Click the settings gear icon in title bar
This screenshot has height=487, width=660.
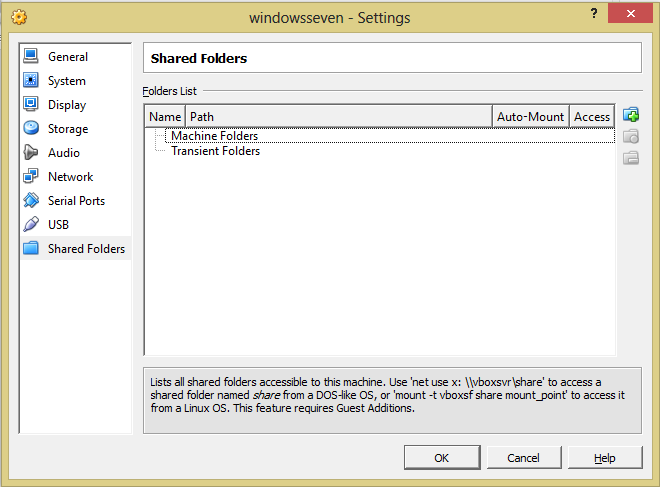19,18
